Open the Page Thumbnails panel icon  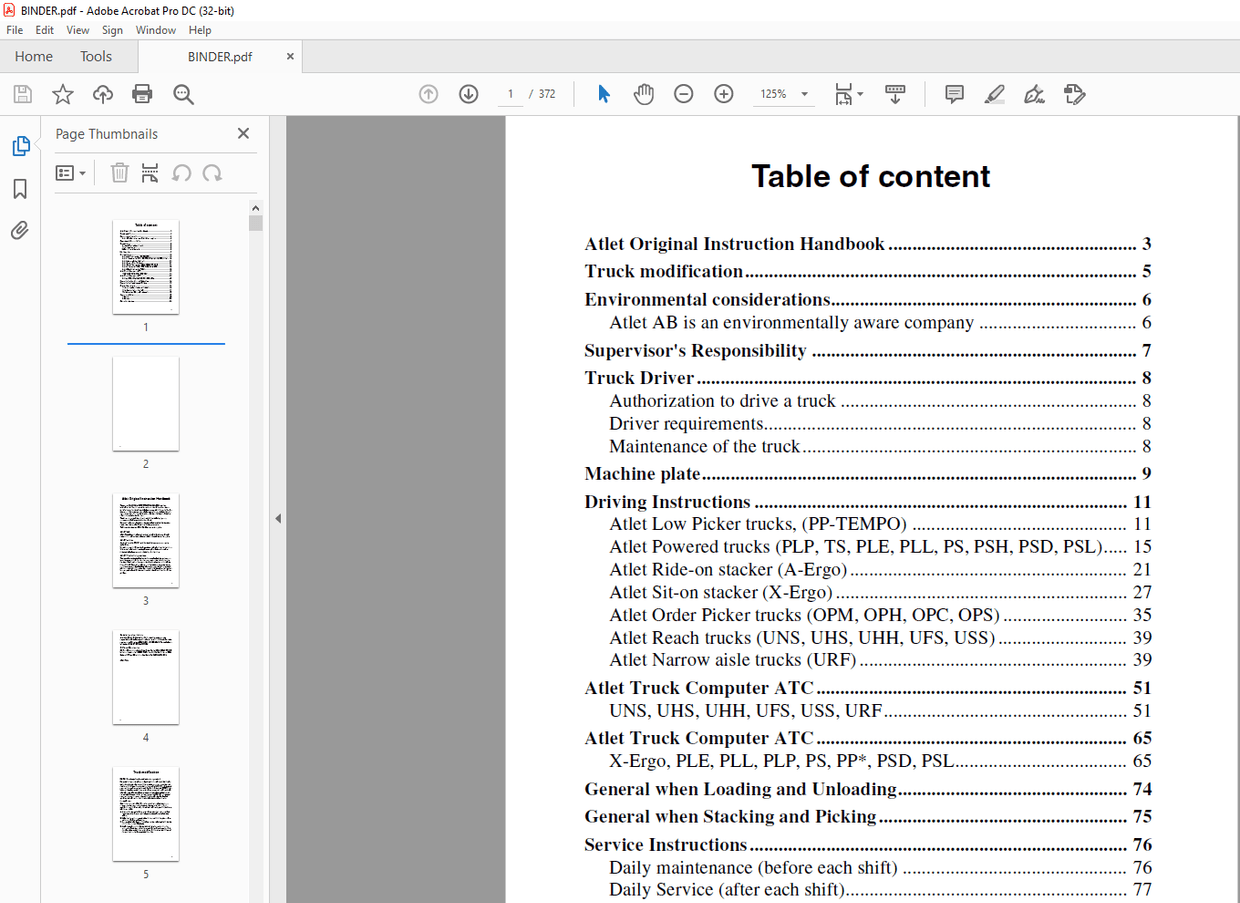[x=21, y=145]
